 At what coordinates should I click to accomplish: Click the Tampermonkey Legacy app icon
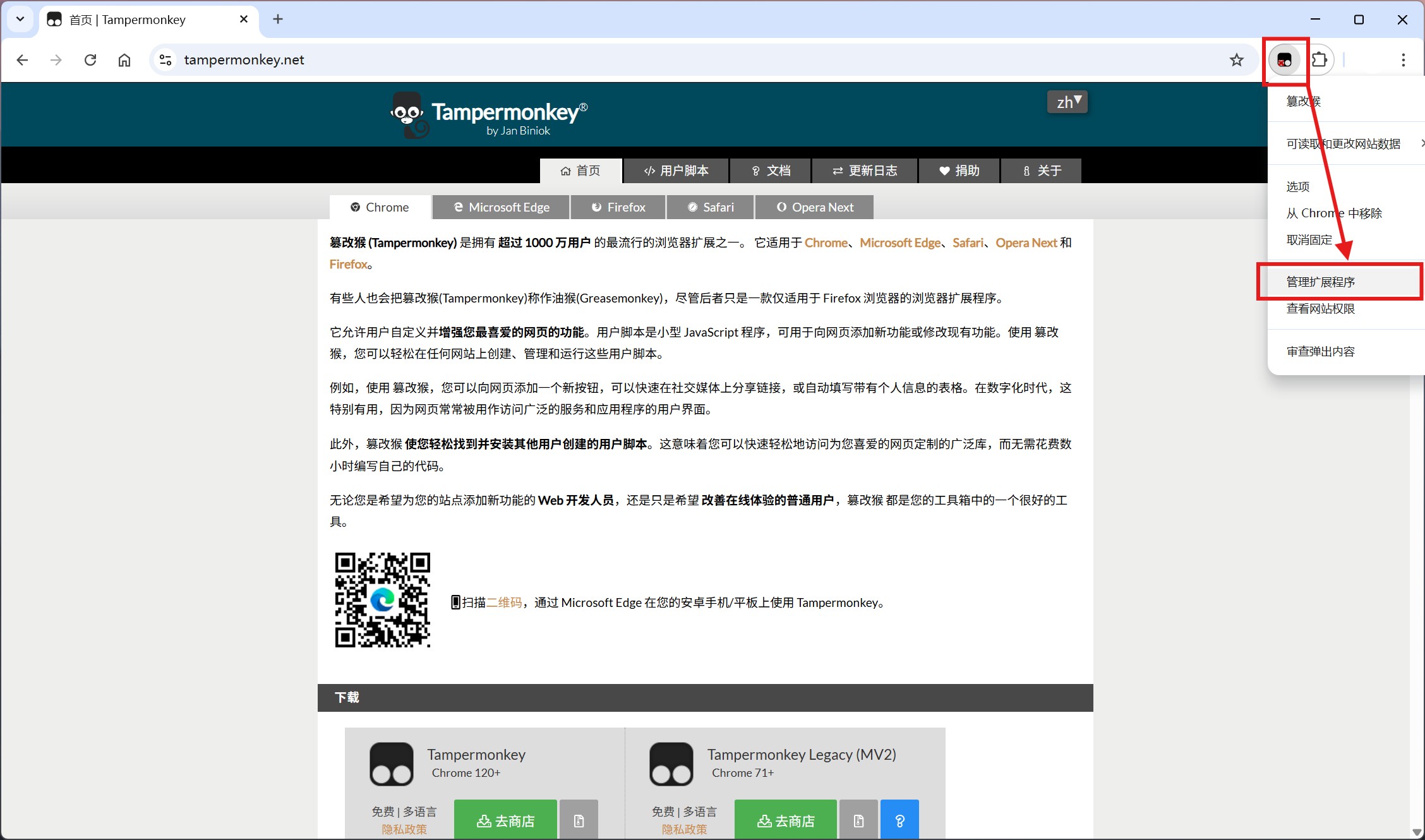pos(671,764)
